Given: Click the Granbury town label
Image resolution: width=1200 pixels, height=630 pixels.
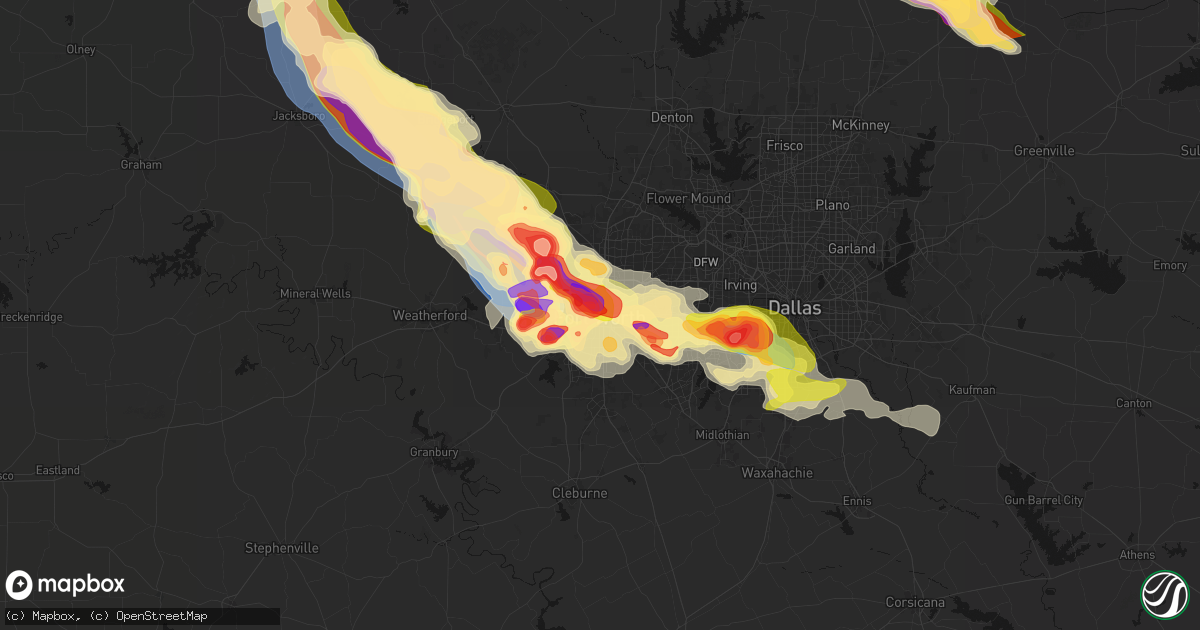Looking at the screenshot, I should click(434, 453).
